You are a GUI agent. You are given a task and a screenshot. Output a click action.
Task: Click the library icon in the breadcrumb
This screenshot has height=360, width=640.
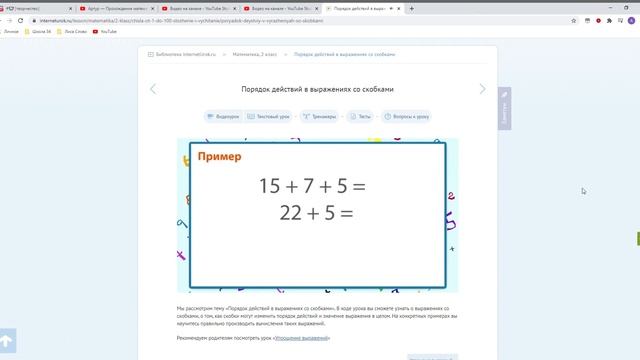point(151,54)
